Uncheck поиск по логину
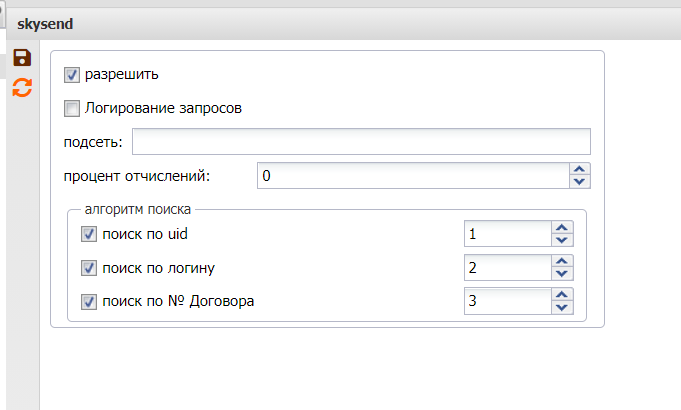 [88, 268]
